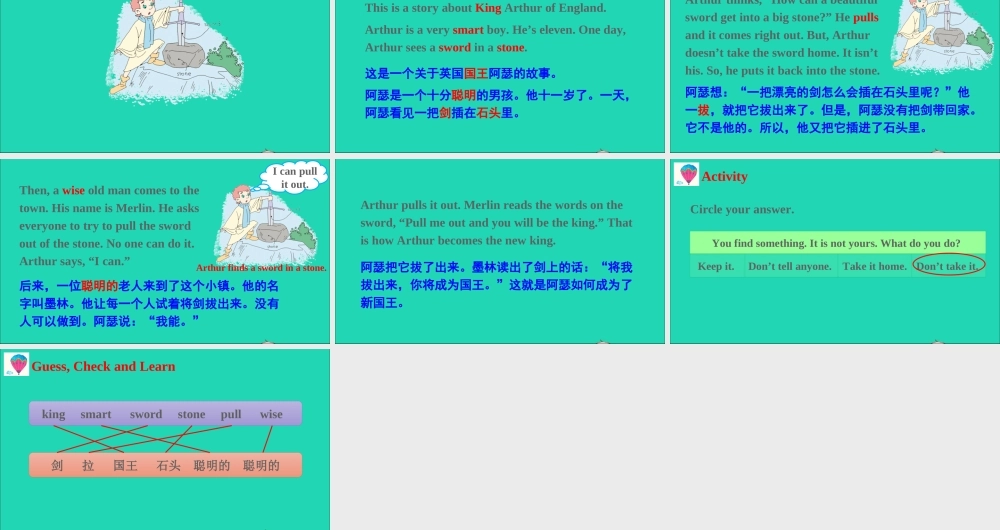Screen dimensions: 1000x530
Task: Click 'smart' in the purple word bar
Action: (x=96, y=414)
